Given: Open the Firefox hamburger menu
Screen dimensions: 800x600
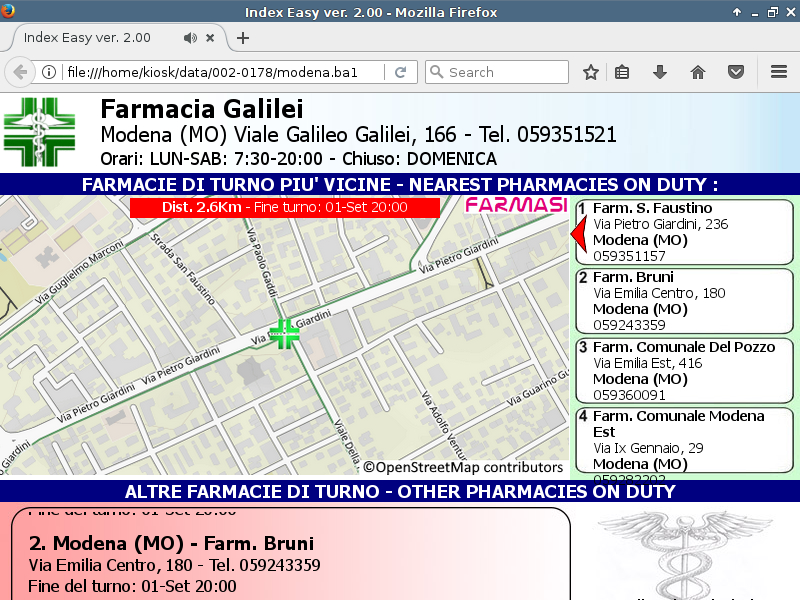Looking at the screenshot, I should pos(779,72).
